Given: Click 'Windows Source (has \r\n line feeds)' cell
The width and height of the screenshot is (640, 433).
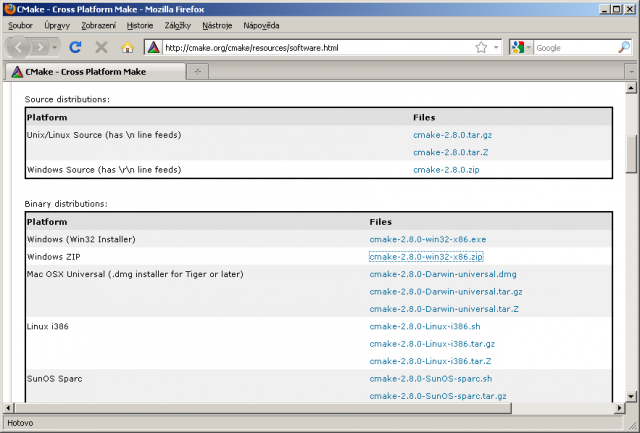Looking at the screenshot, I should coord(104,170).
